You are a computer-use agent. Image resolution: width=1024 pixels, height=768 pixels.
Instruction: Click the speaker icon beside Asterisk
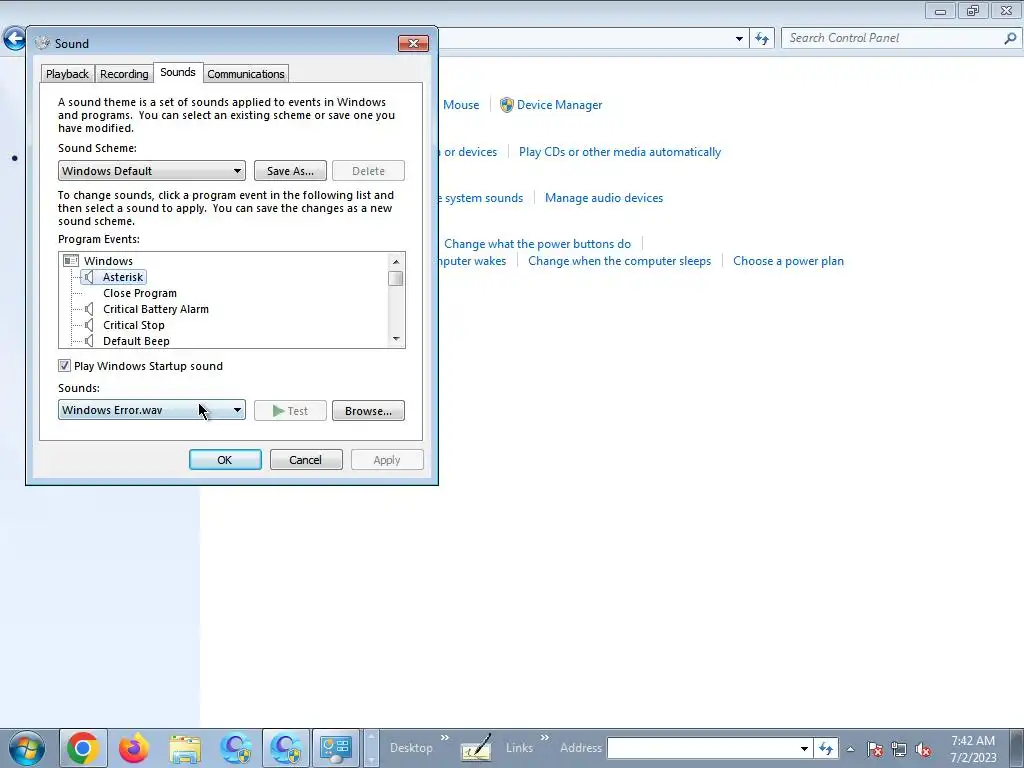tap(89, 277)
